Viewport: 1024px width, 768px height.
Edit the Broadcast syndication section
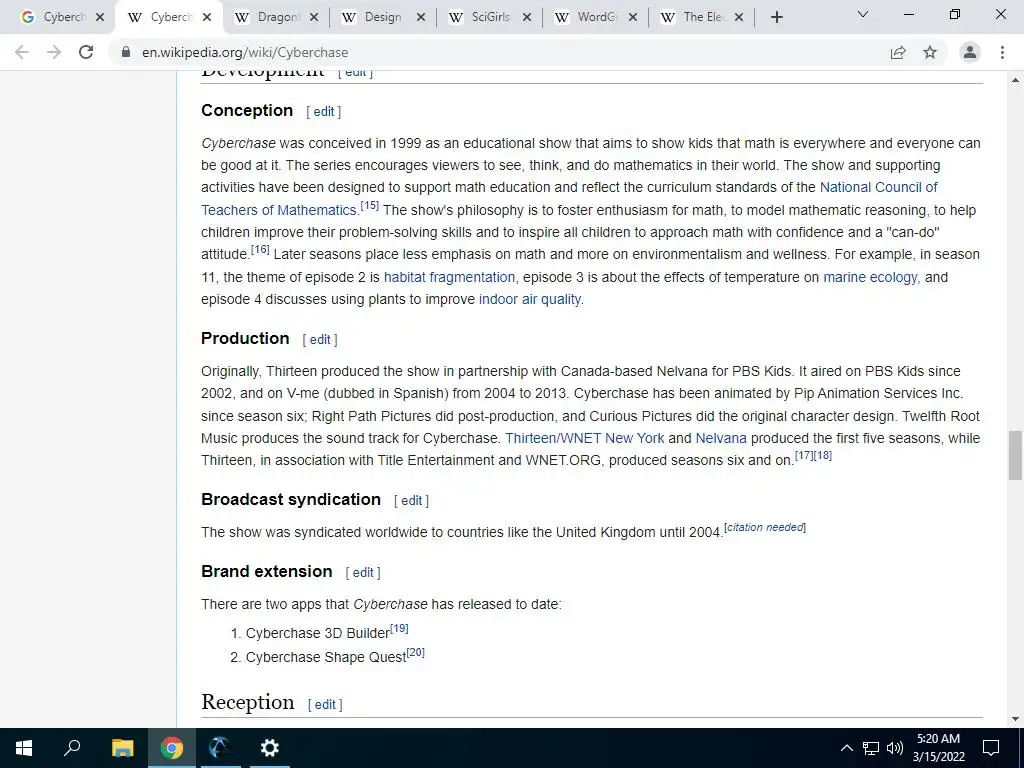(411, 501)
